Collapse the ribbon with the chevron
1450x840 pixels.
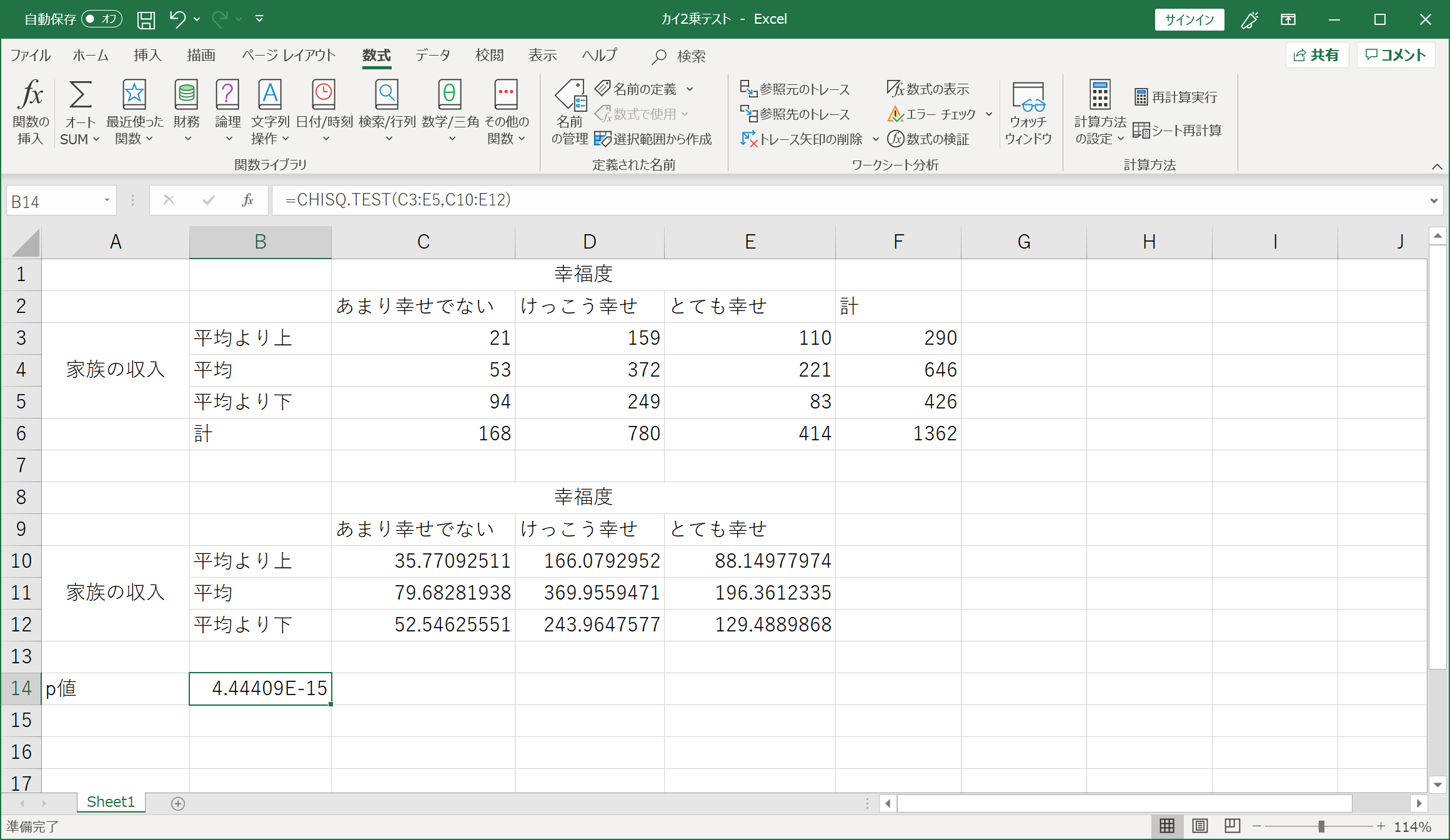click(1437, 166)
